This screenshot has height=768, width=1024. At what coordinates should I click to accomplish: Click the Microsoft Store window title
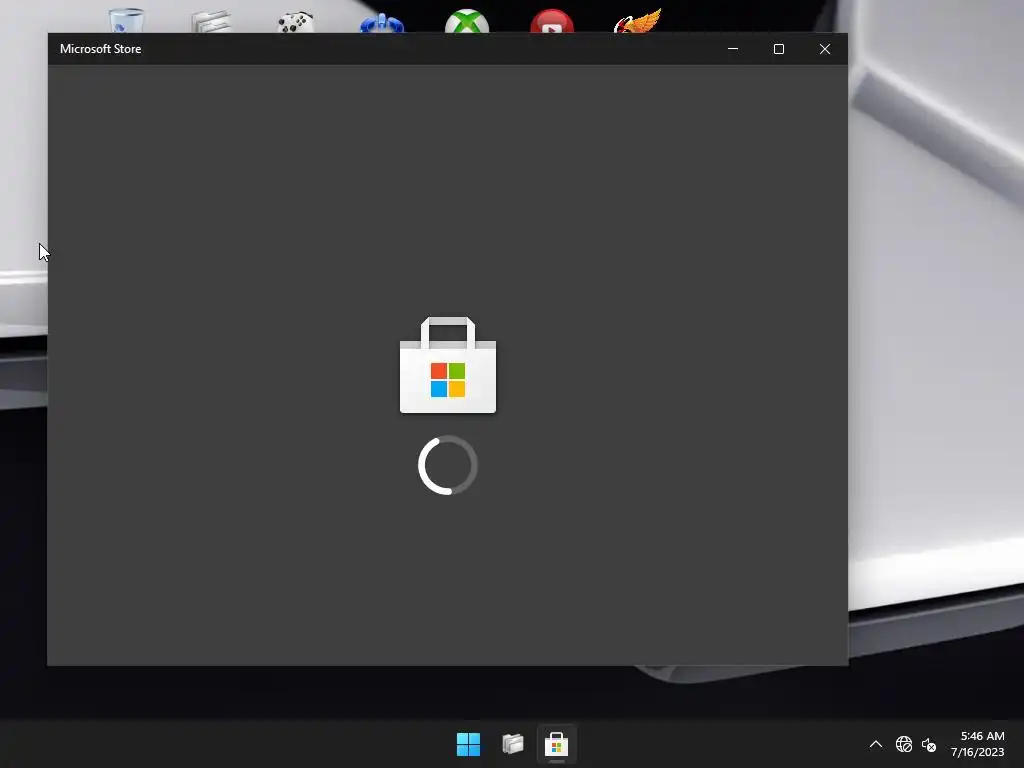pos(101,49)
